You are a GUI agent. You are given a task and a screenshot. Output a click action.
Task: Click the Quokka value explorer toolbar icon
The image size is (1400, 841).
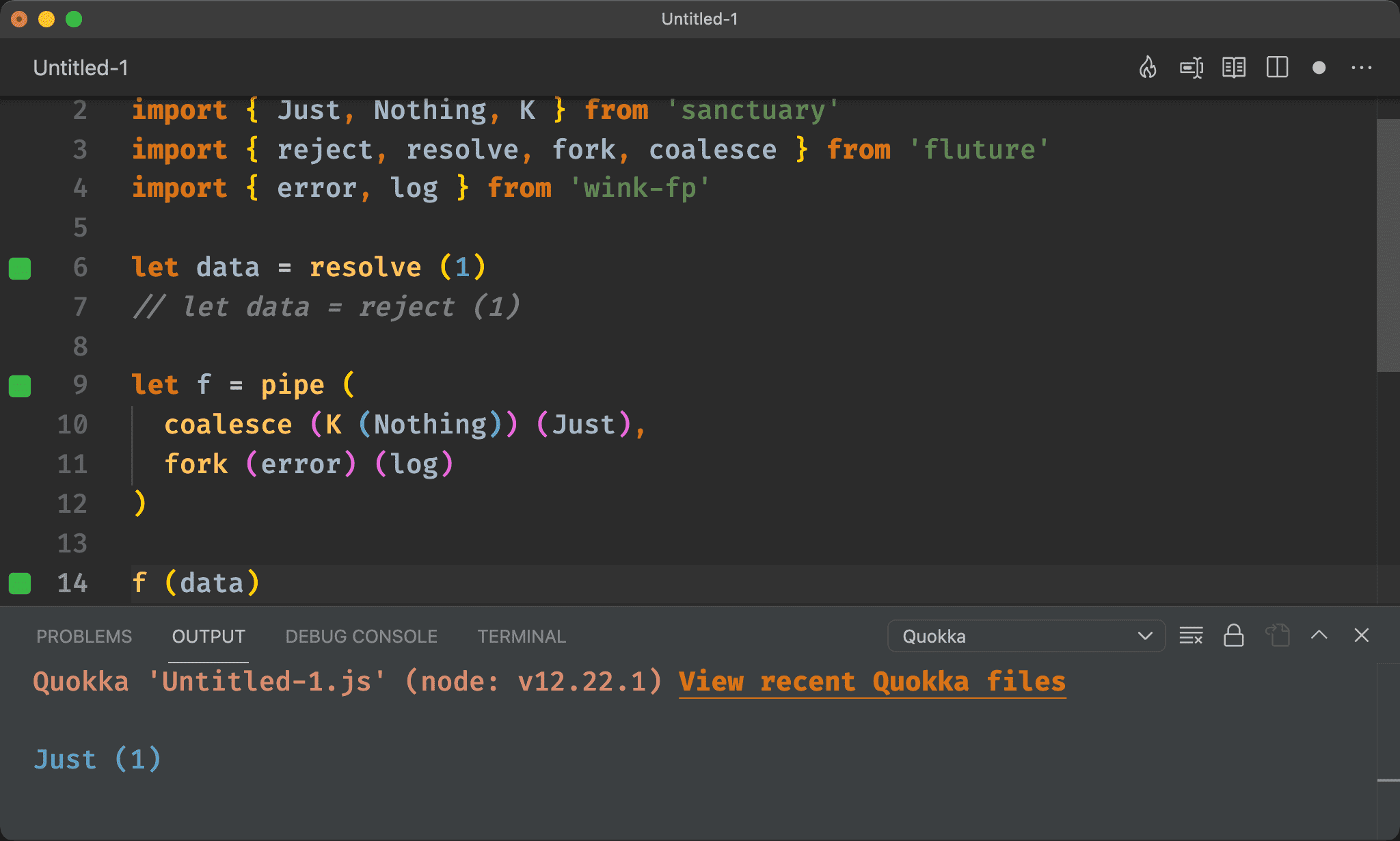click(1192, 68)
